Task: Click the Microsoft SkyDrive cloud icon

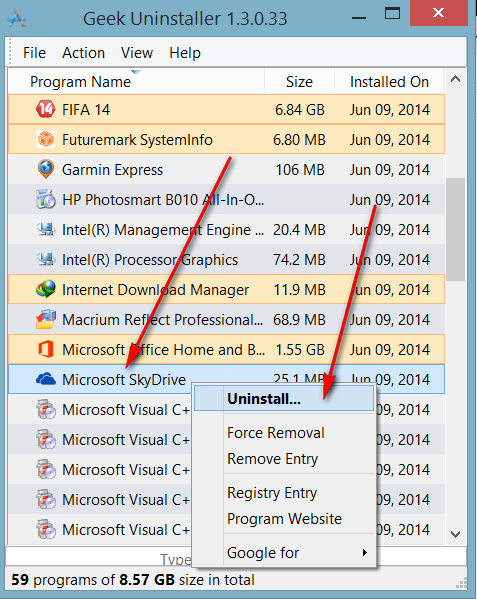Action: pos(45,379)
